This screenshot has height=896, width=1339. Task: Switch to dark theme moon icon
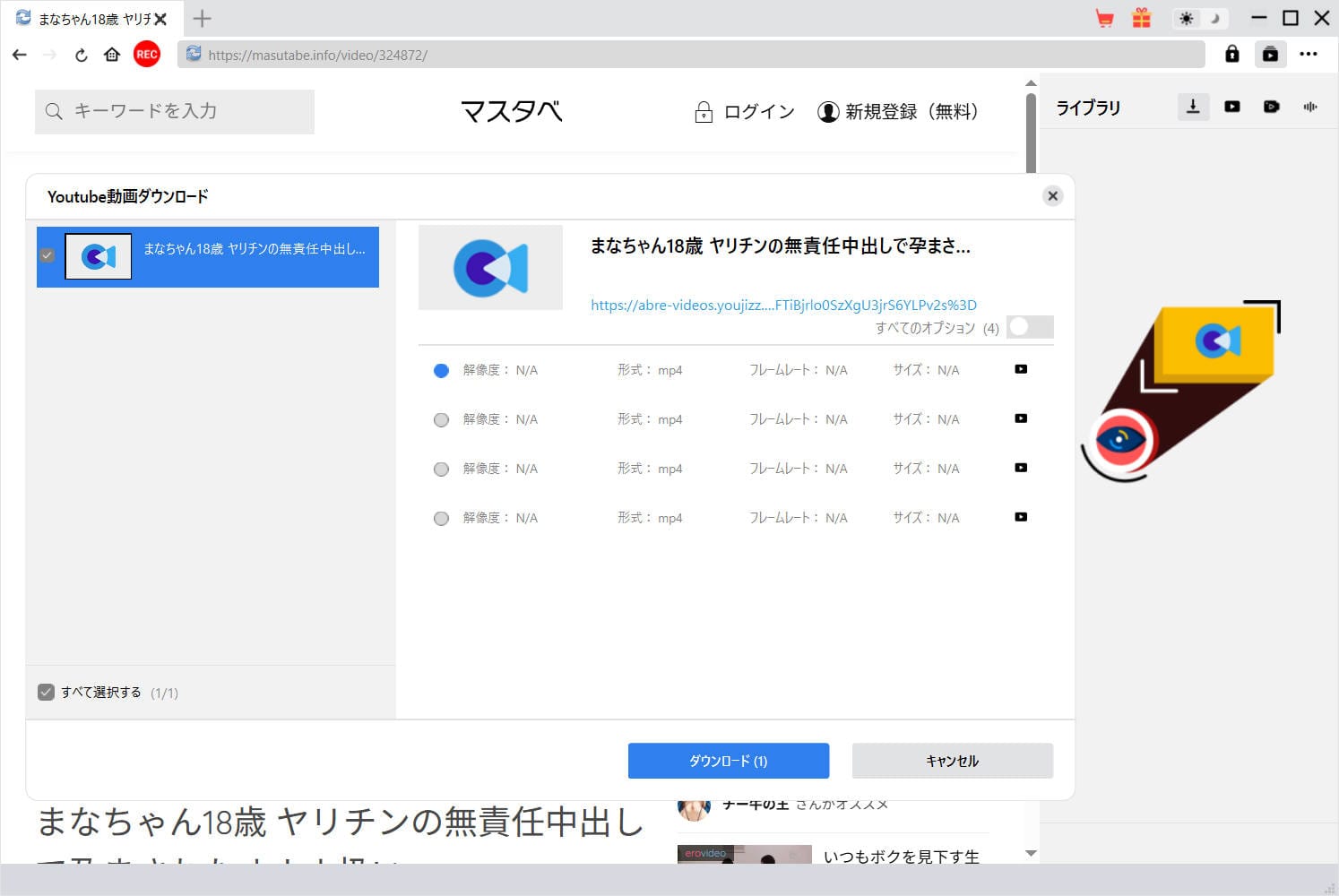coord(1215,18)
